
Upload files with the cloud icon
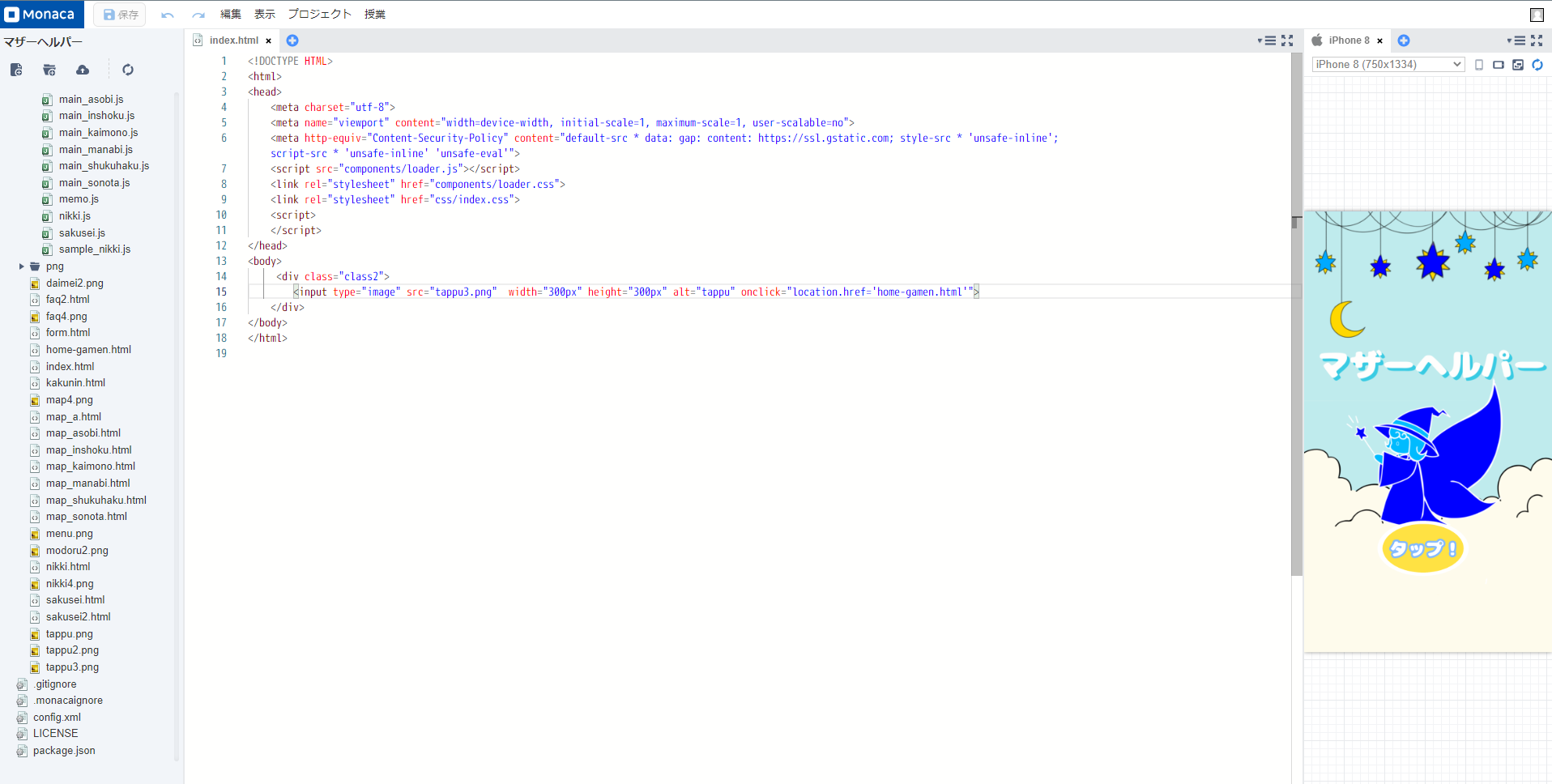tap(83, 70)
